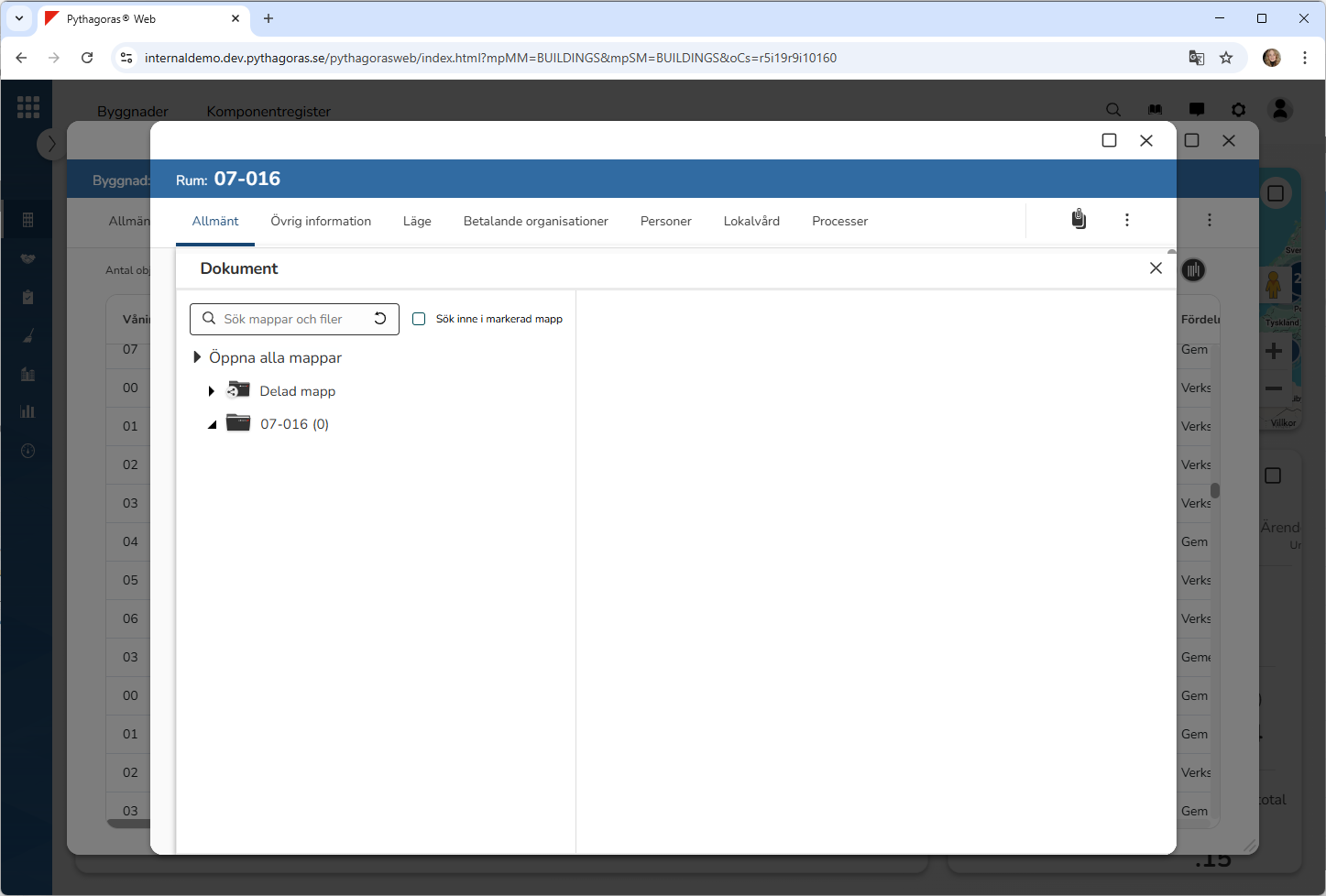Open the 07-016 folder icon

pyautogui.click(x=238, y=423)
